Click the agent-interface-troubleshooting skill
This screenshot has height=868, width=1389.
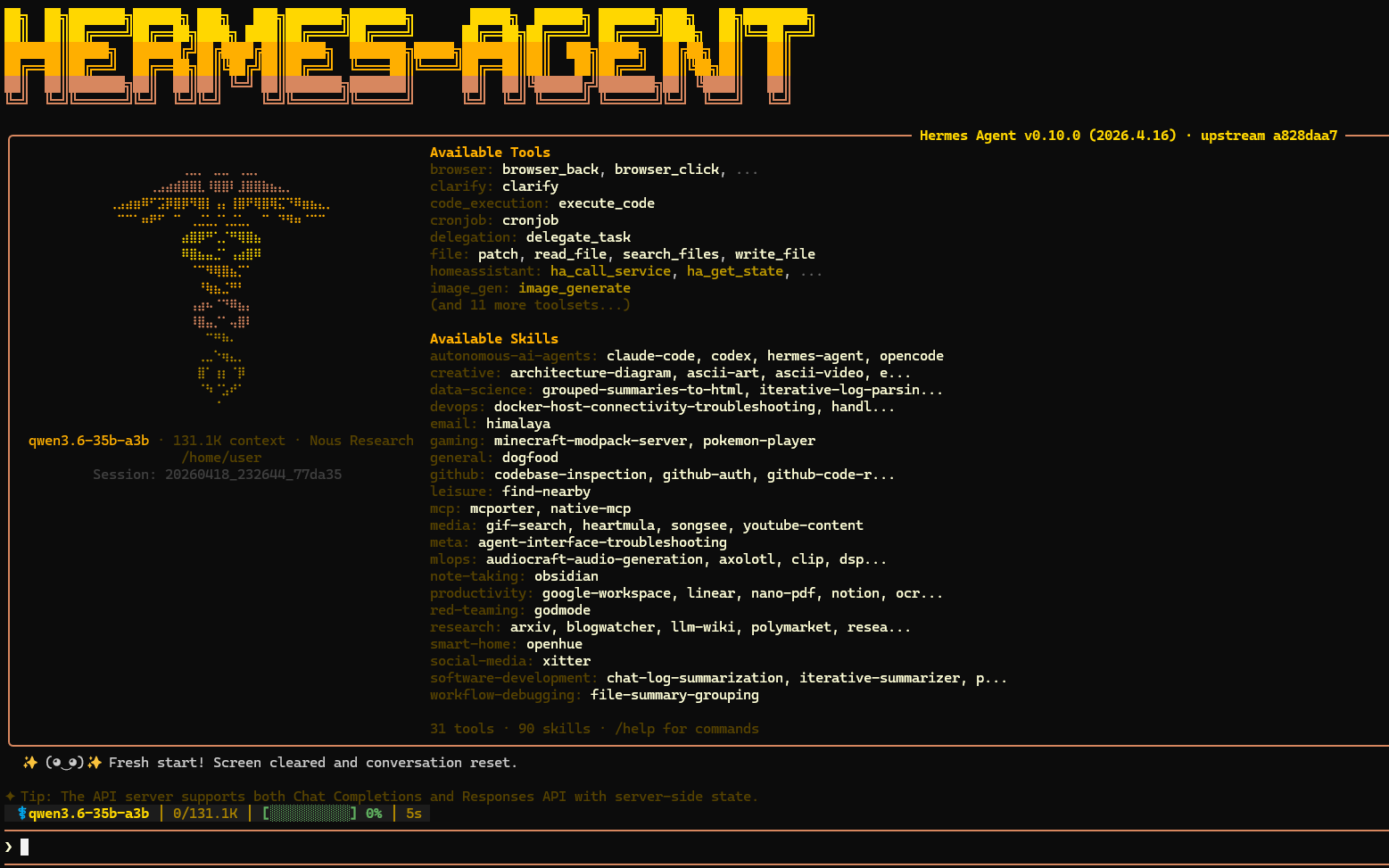pyautogui.click(x=602, y=542)
